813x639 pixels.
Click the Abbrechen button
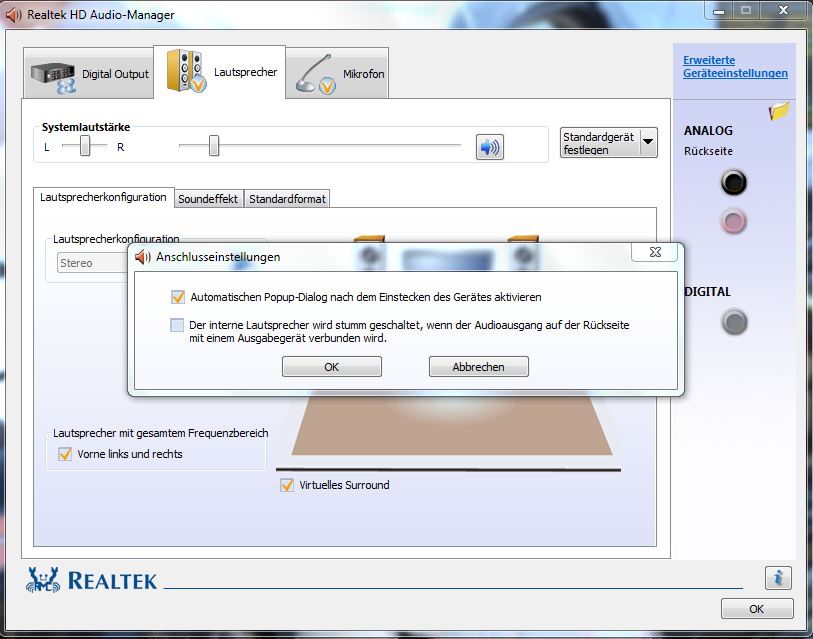click(x=479, y=367)
